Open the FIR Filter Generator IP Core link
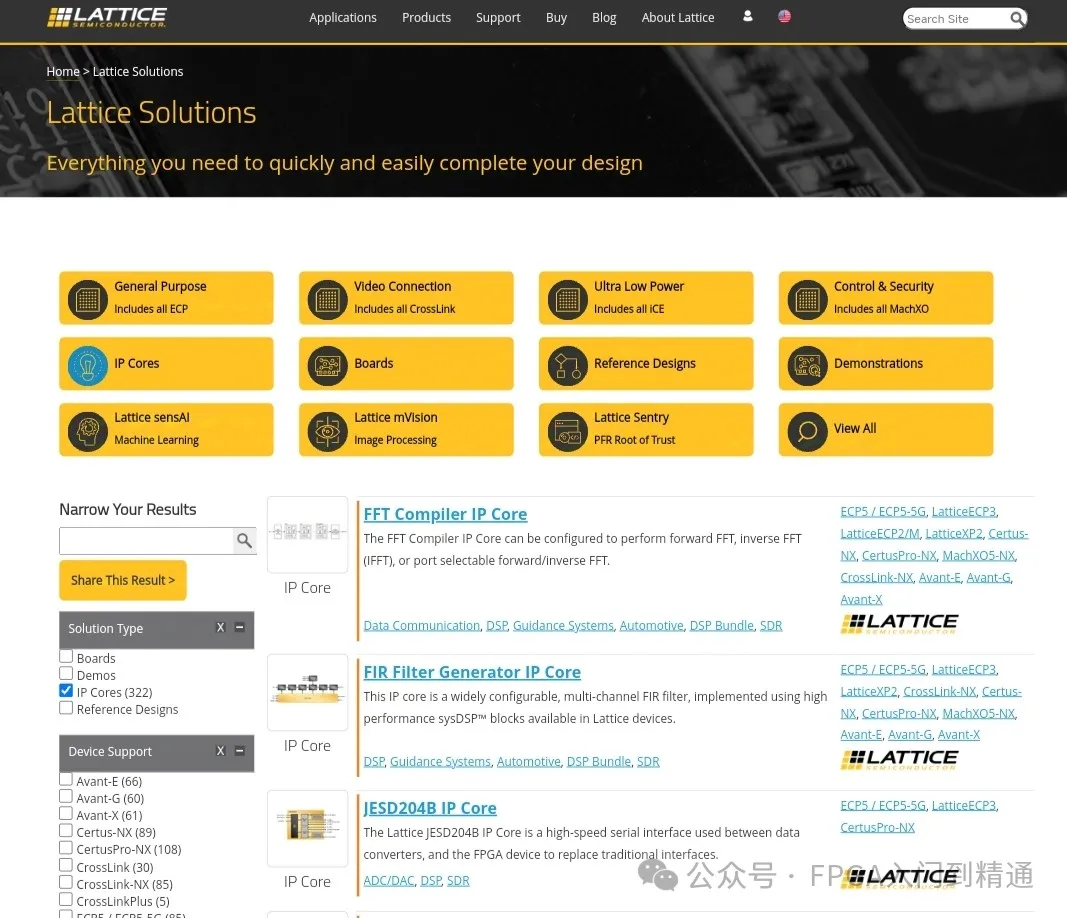Image resolution: width=1067 pixels, height=918 pixels. click(x=472, y=672)
